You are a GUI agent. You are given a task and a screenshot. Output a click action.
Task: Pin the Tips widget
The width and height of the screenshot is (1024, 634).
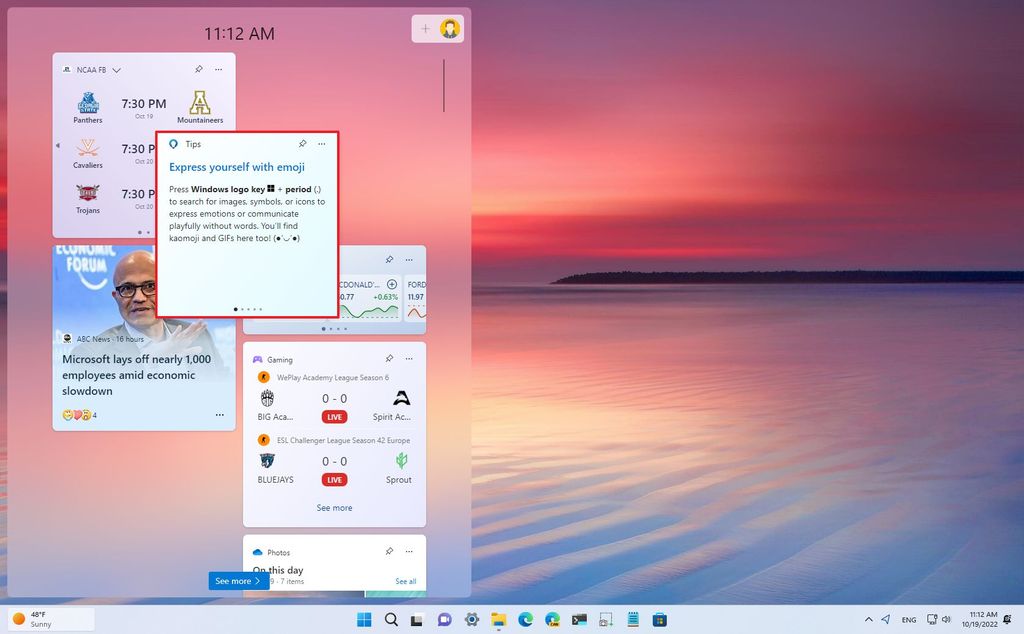pyautogui.click(x=301, y=144)
